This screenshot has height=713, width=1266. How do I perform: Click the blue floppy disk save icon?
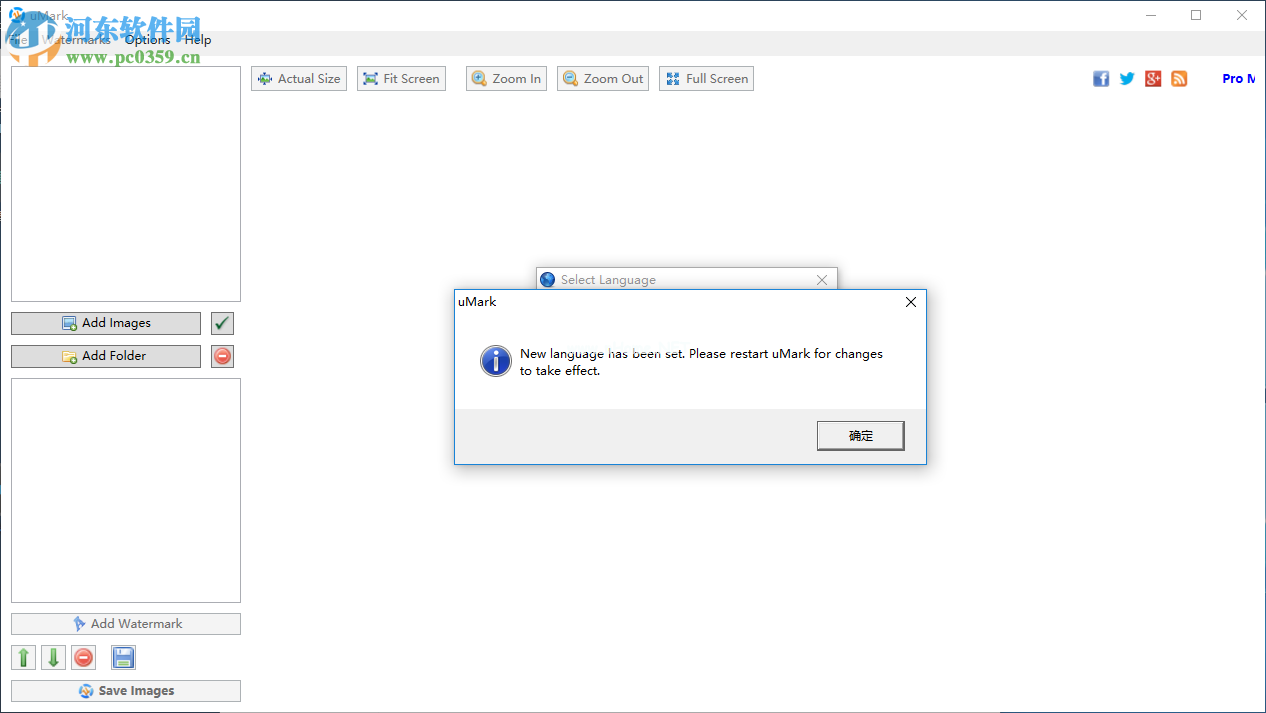(x=123, y=657)
